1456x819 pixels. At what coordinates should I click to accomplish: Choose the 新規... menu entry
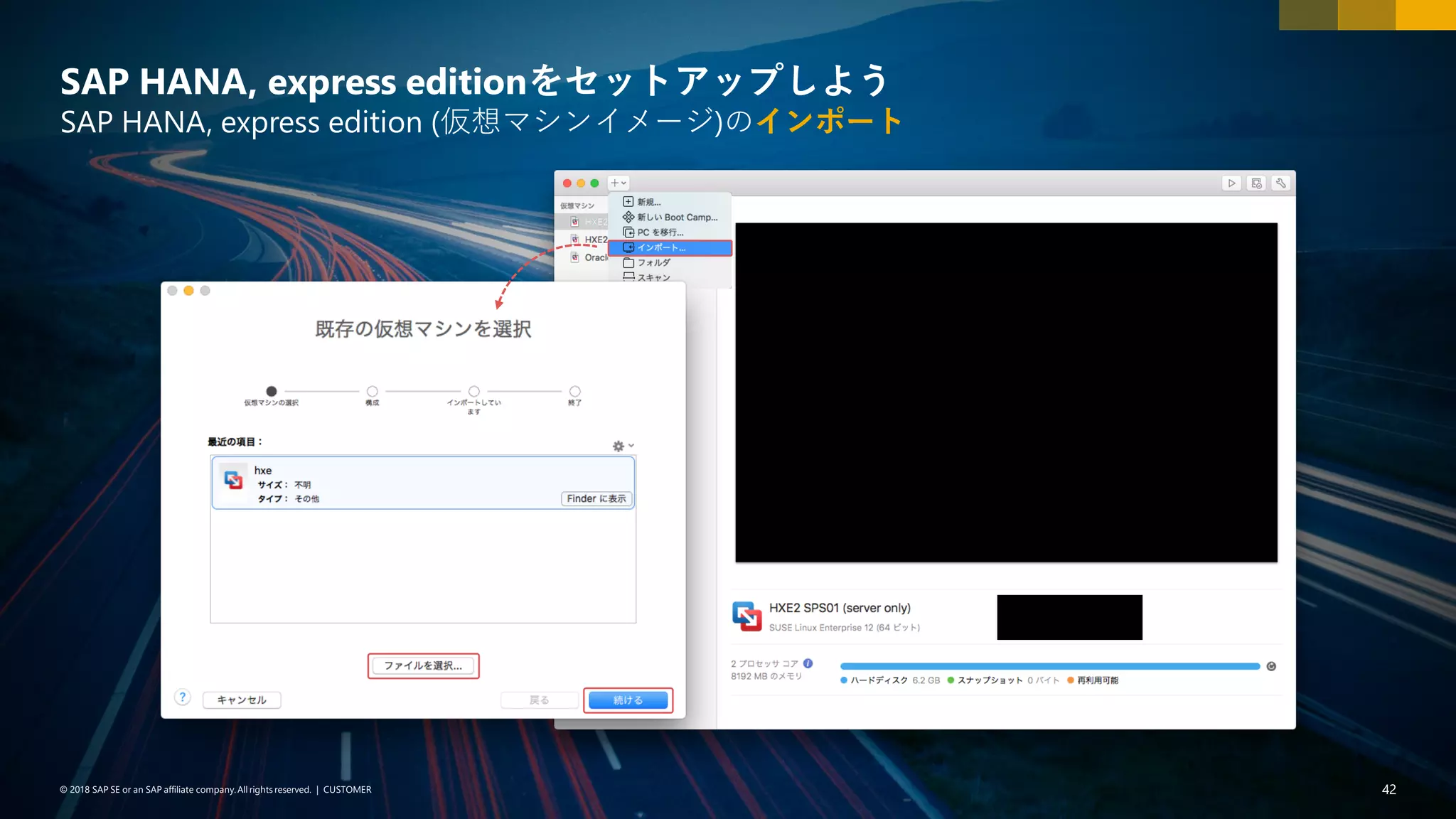click(670, 202)
